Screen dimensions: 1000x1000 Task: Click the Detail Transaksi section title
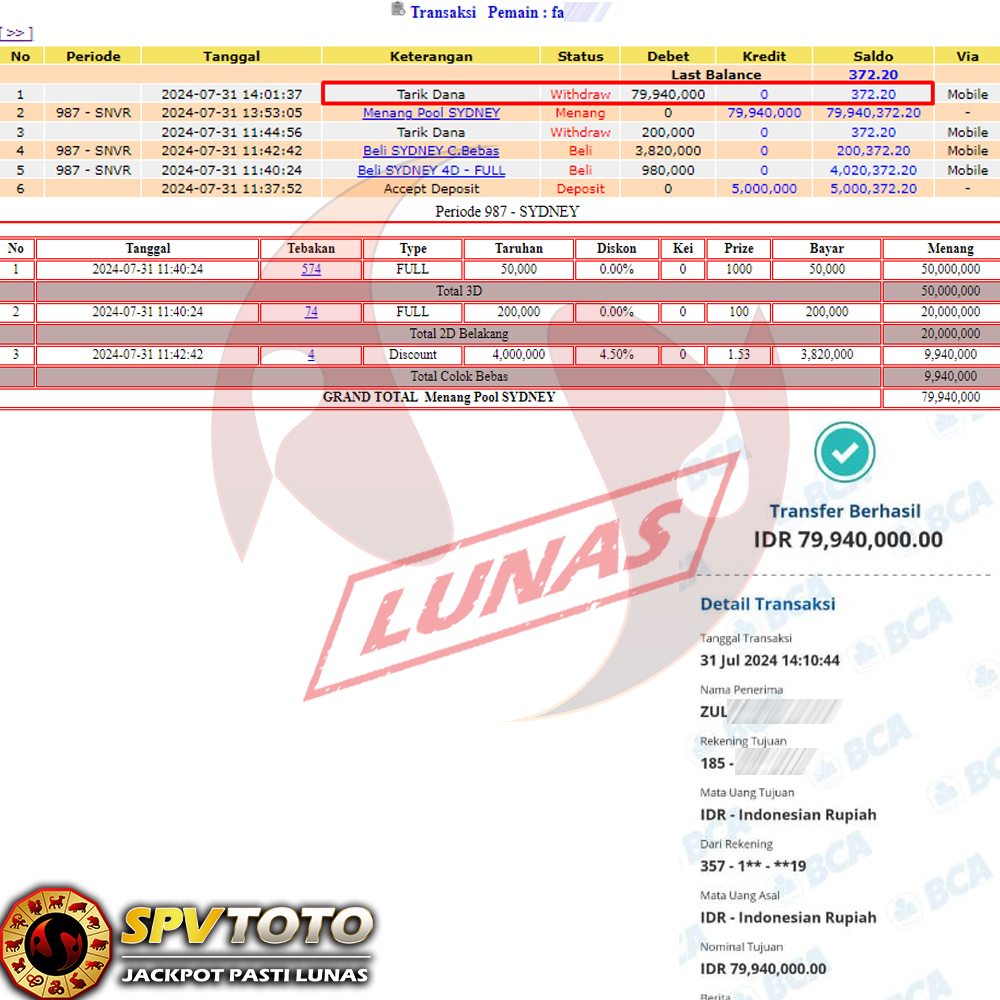767,604
